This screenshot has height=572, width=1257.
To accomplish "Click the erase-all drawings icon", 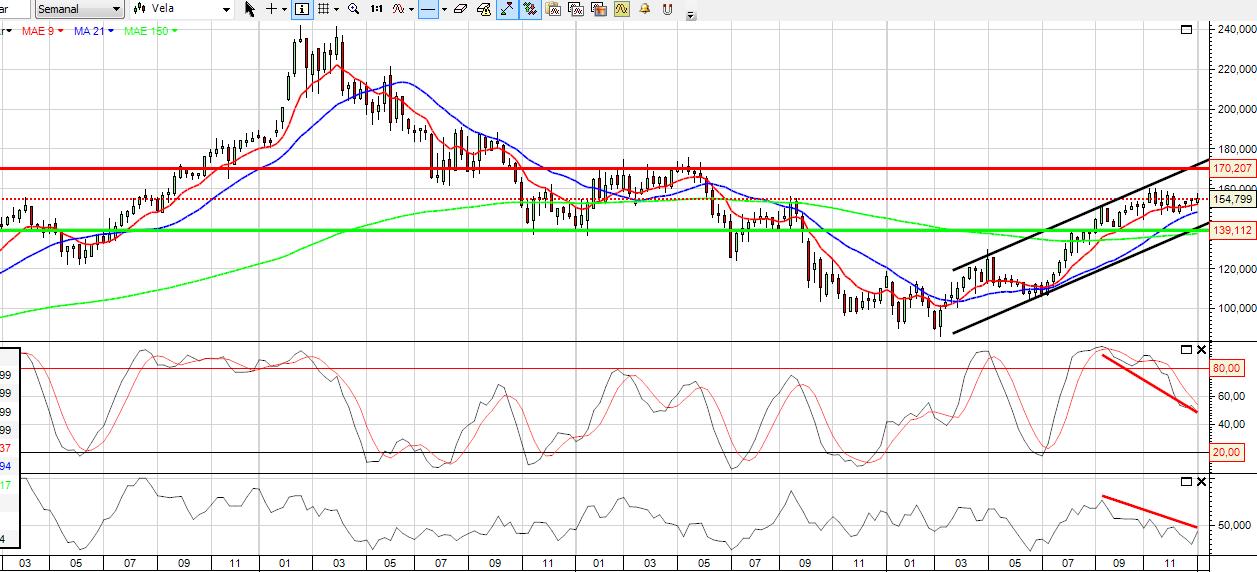I will point(484,9).
